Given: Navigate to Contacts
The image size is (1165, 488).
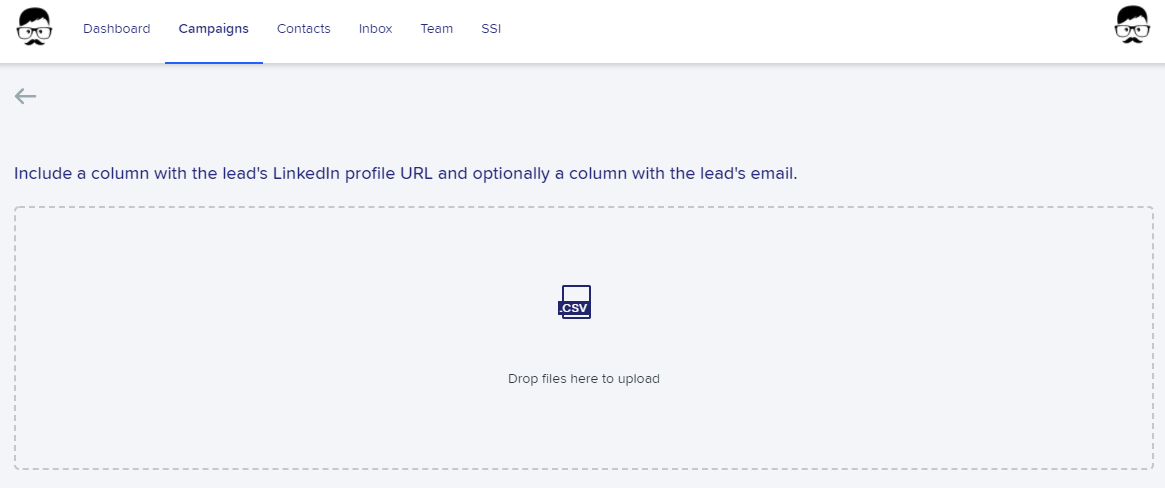Looking at the screenshot, I should 304,29.
